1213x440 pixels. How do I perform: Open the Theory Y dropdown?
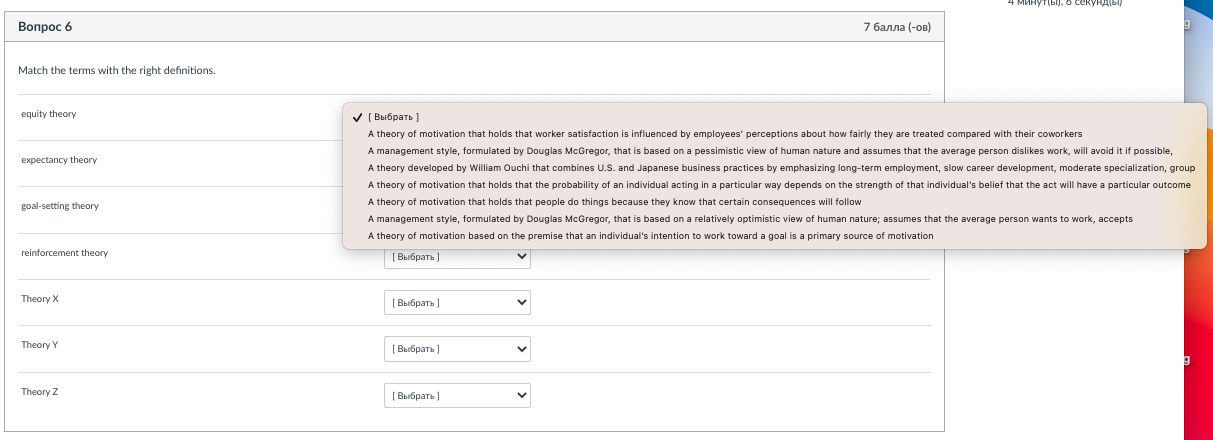click(457, 349)
